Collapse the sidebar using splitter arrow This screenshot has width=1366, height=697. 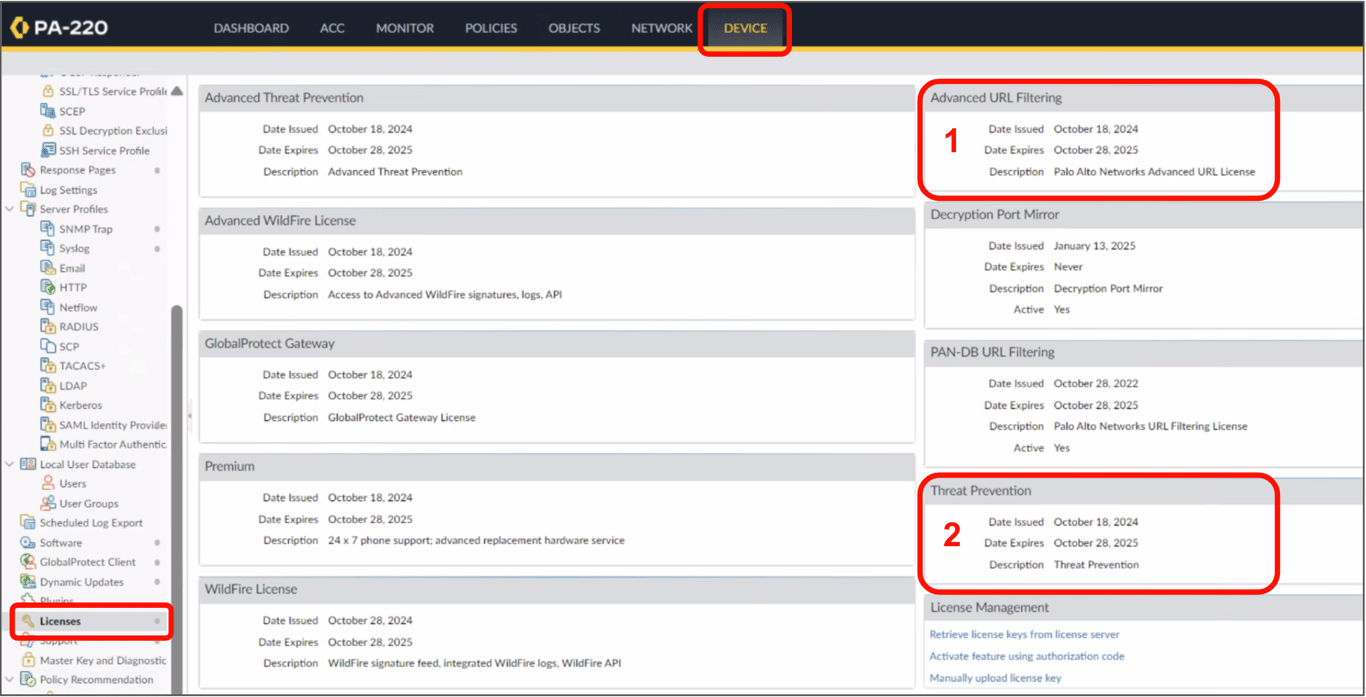pos(190,416)
